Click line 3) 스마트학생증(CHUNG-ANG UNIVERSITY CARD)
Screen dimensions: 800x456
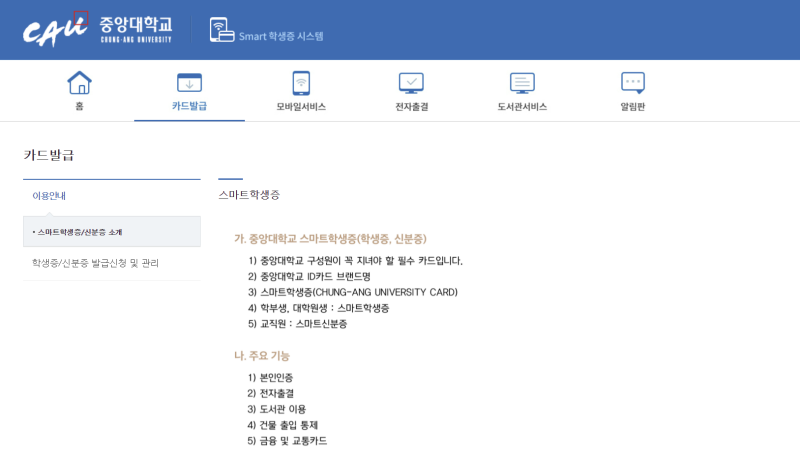[353, 292]
